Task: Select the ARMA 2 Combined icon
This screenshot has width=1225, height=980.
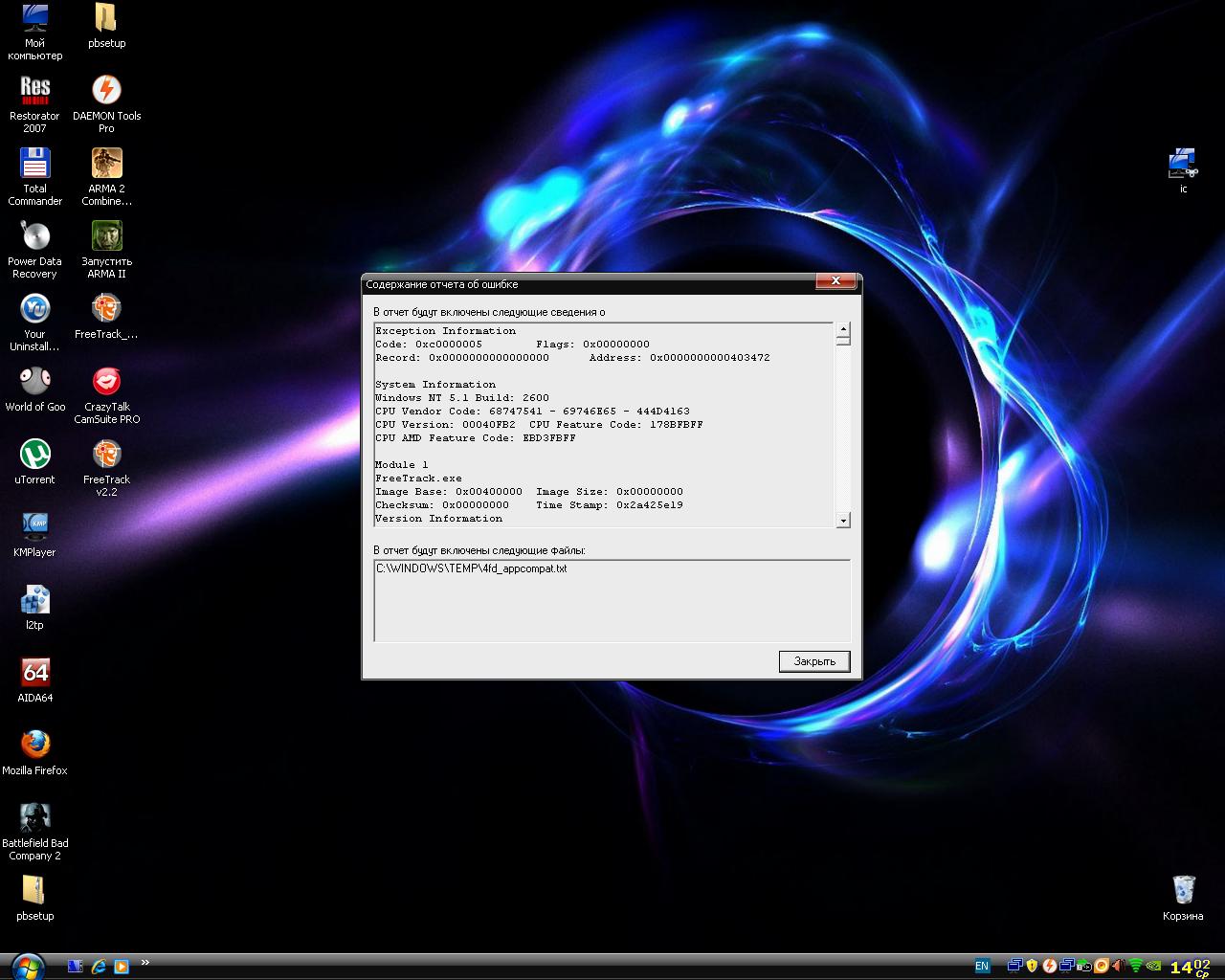Action: click(x=106, y=176)
